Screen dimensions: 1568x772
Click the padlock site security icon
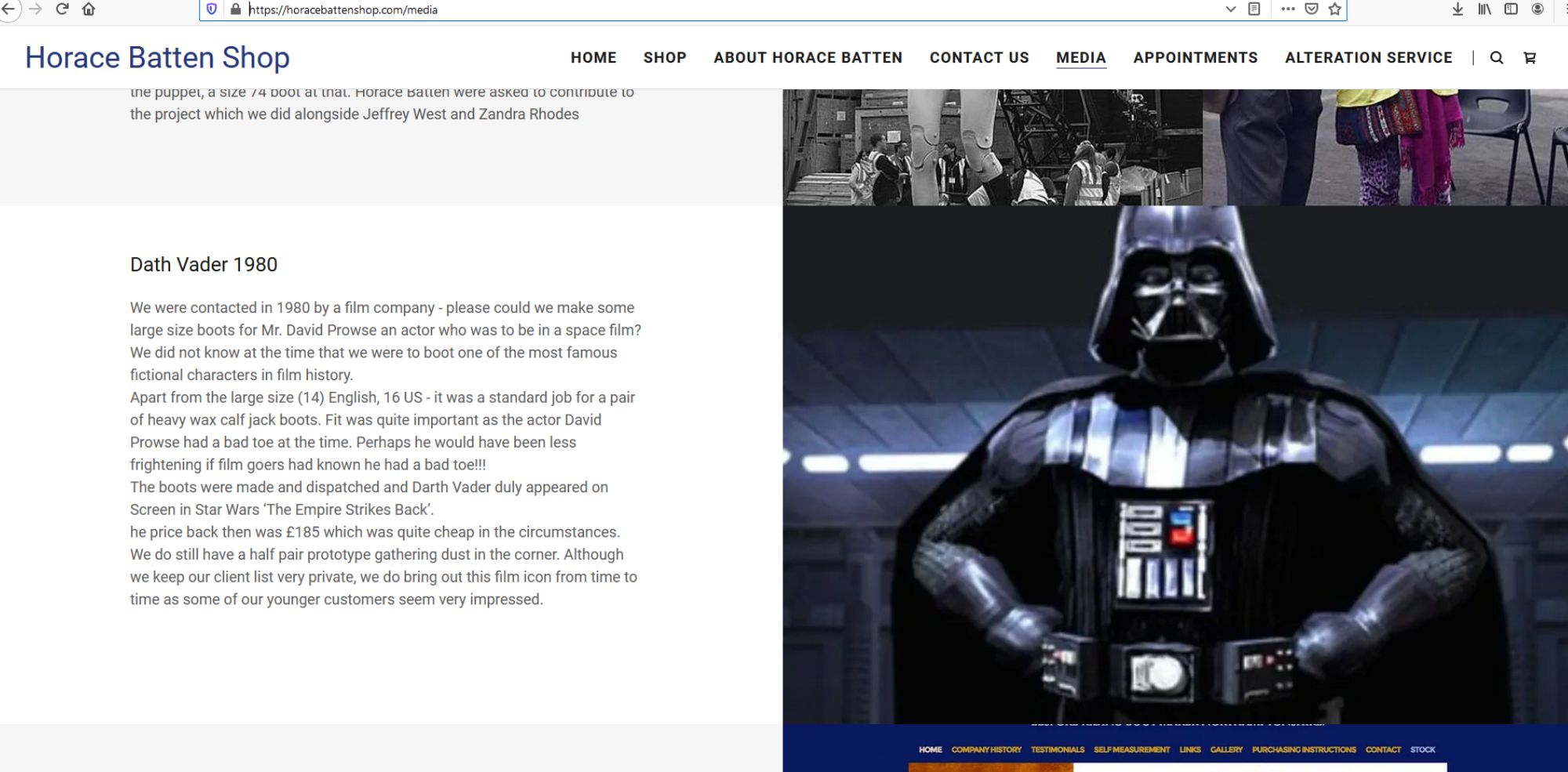tap(235, 9)
